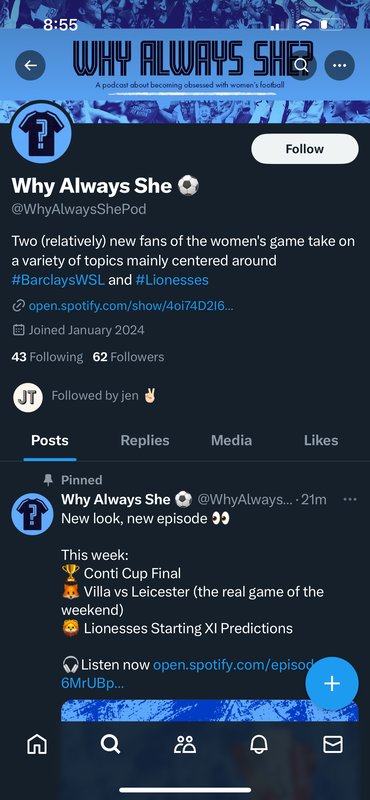
Task: Follow the Why Always She account
Action: point(305,149)
